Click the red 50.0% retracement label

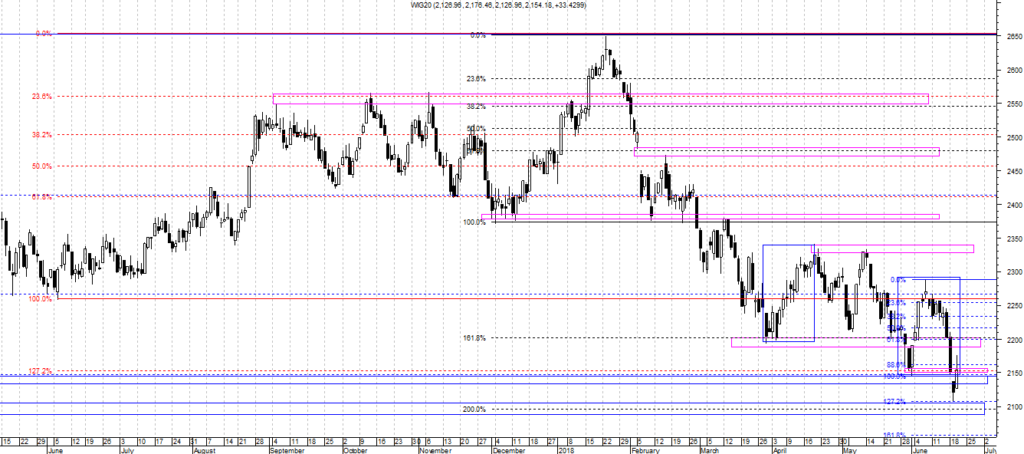click(x=40, y=166)
